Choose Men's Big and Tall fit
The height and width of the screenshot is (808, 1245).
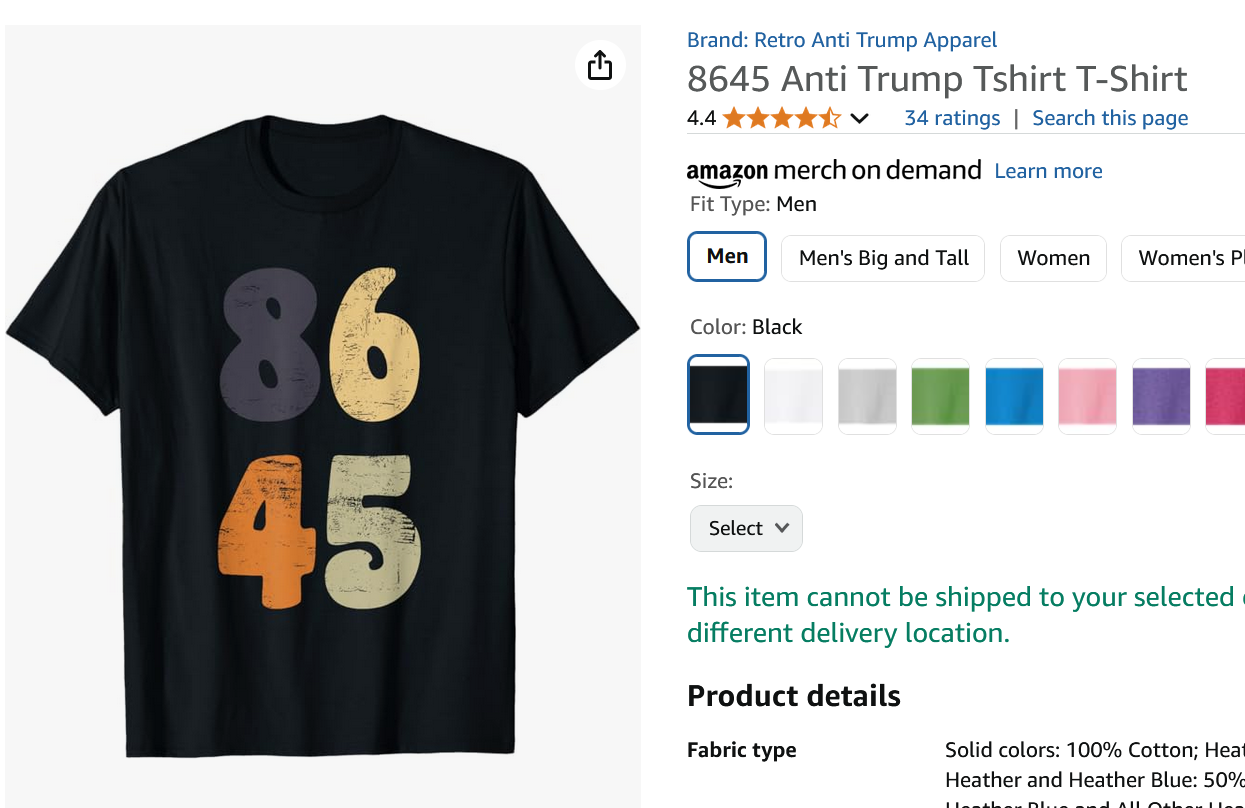click(x=883, y=258)
